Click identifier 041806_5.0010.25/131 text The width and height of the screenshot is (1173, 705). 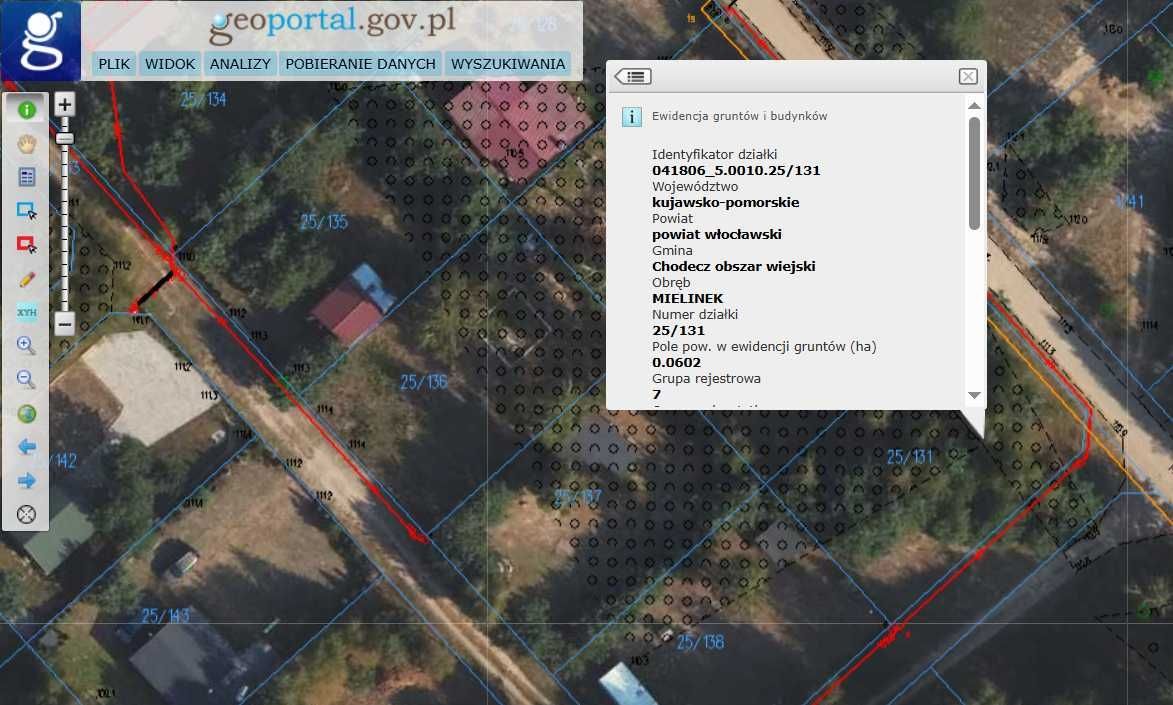point(736,170)
